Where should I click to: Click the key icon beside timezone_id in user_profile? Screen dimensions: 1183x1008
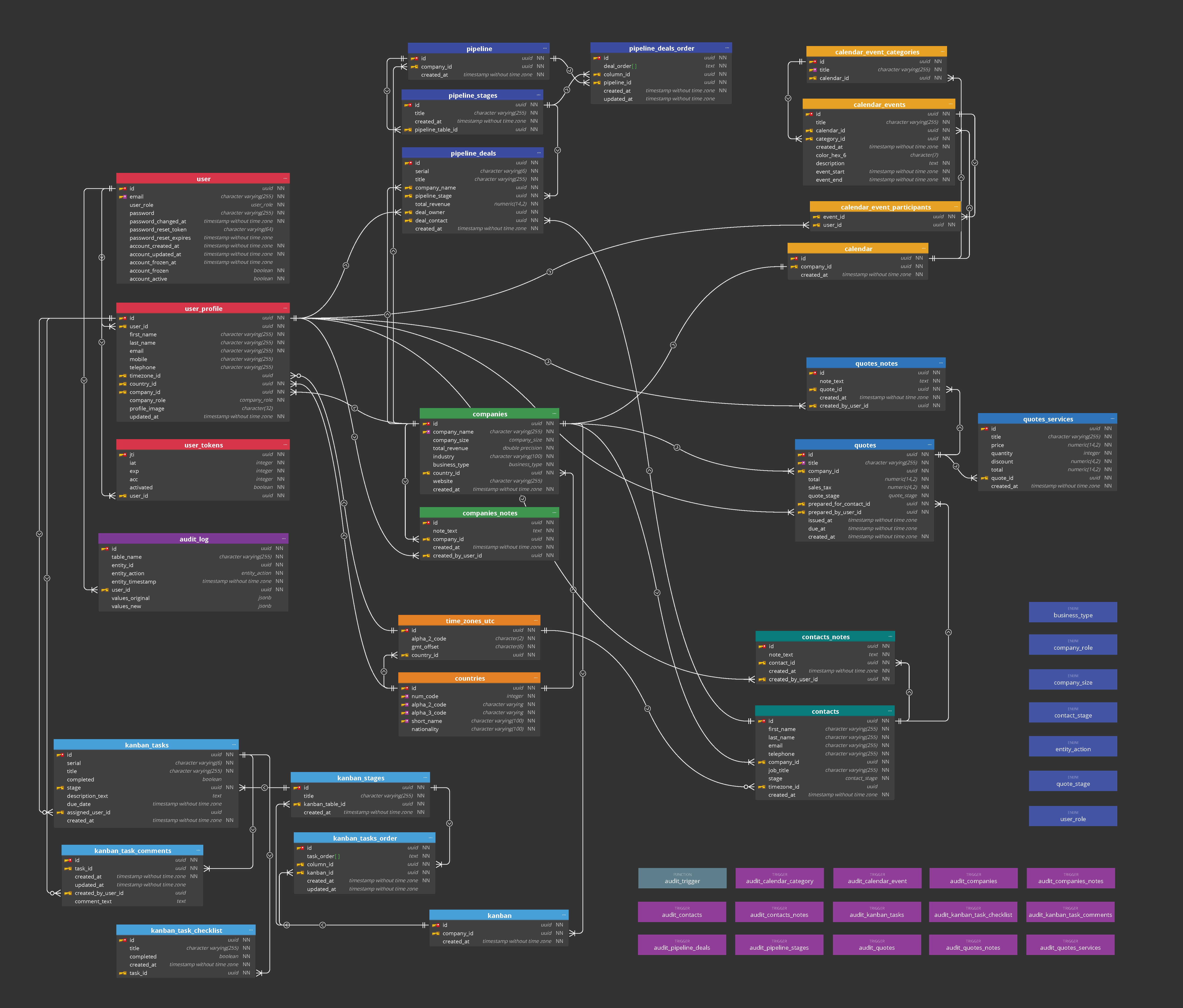[123, 376]
